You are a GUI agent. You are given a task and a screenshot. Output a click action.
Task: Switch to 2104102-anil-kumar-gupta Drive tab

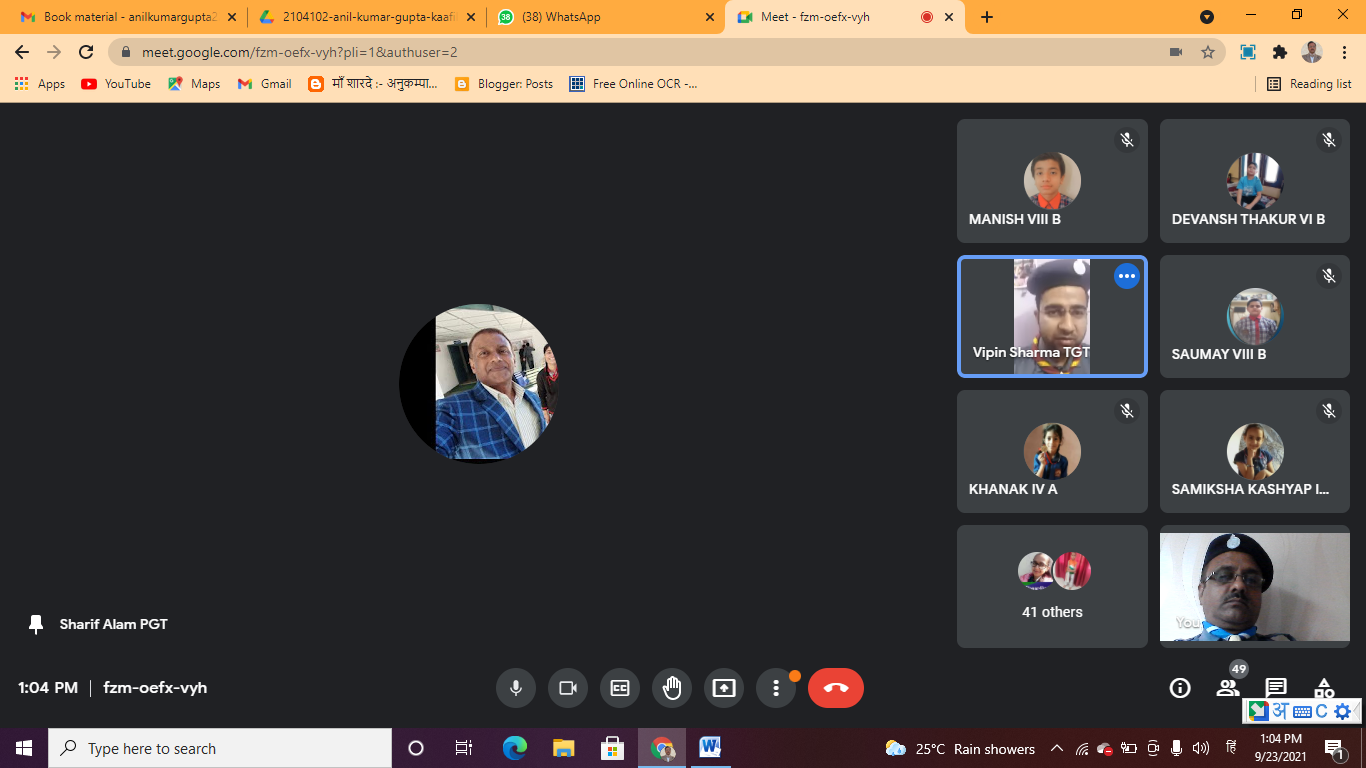click(x=366, y=17)
